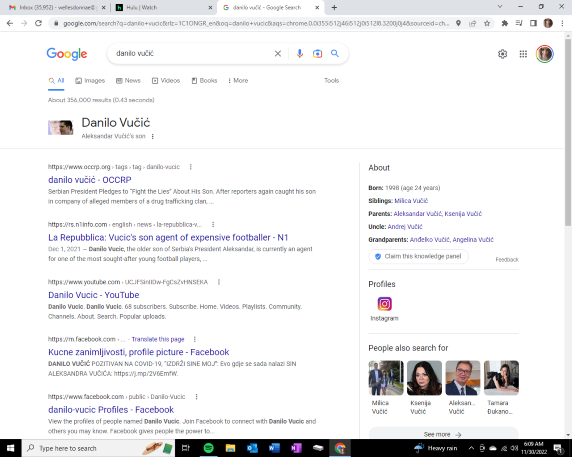Screen dimensions: 572x457
Task: Open a new browser tab with plus button
Action: tap(334, 7)
